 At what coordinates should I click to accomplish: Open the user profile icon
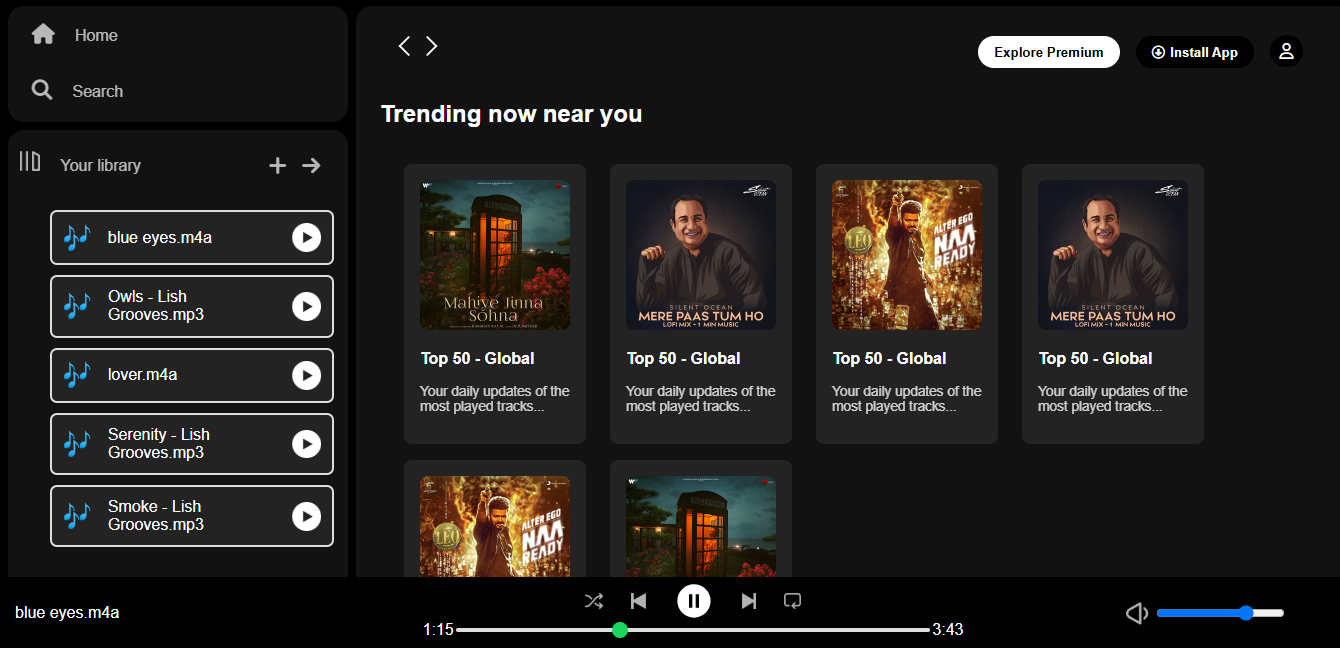(1286, 51)
